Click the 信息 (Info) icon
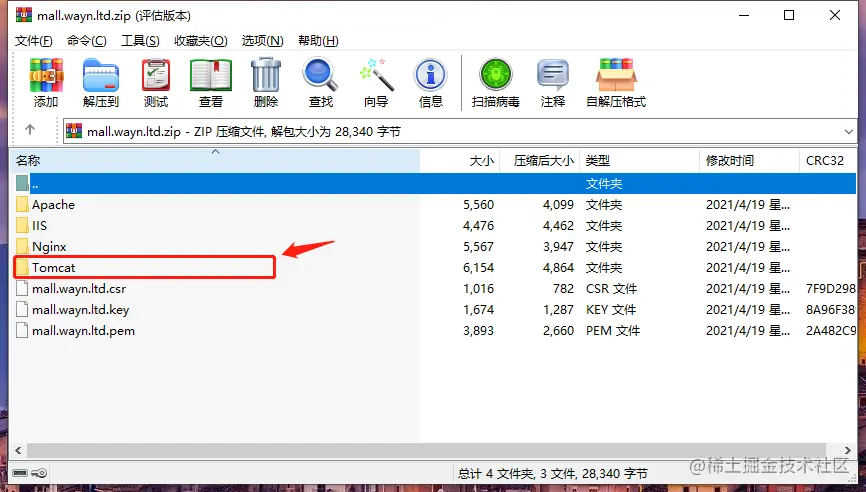The width and height of the screenshot is (866, 492). (431, 75)
